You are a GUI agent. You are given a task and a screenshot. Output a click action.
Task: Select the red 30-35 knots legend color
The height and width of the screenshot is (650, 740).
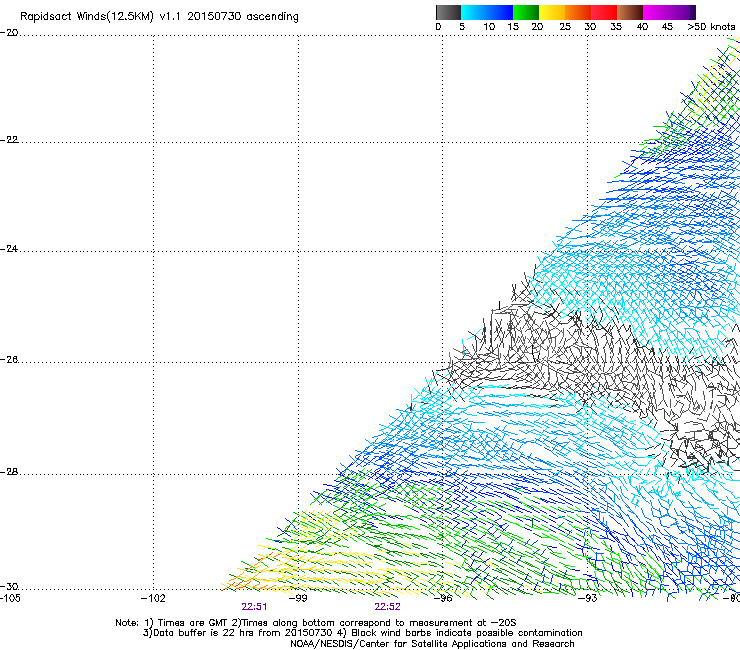pyautogui.click(x=604, y=12)
